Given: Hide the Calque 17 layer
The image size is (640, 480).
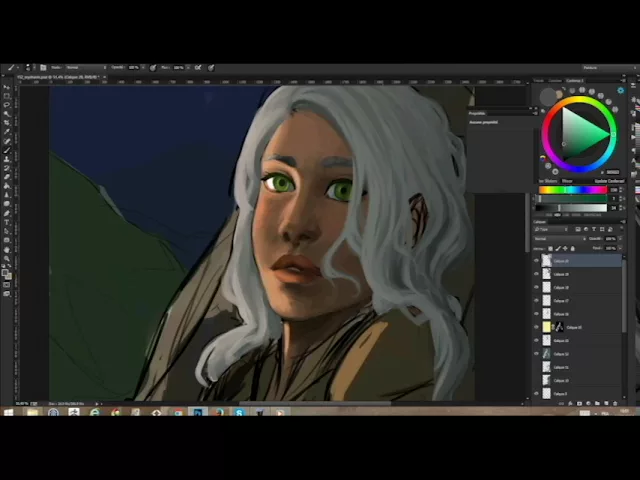Looking at the screenshot, I should pyautogui.click(x=536, y=300).
